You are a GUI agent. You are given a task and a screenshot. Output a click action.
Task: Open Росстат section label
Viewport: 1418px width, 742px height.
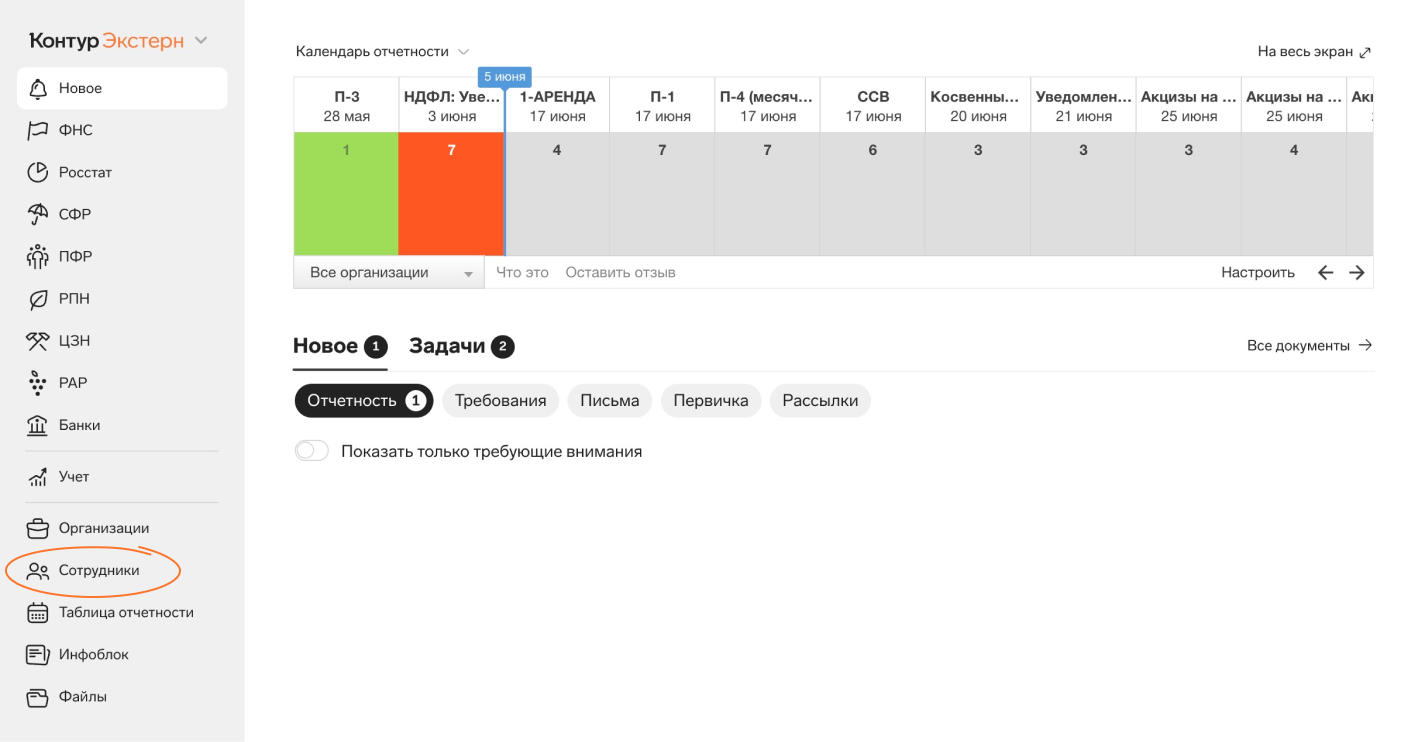tap(85, 172)
